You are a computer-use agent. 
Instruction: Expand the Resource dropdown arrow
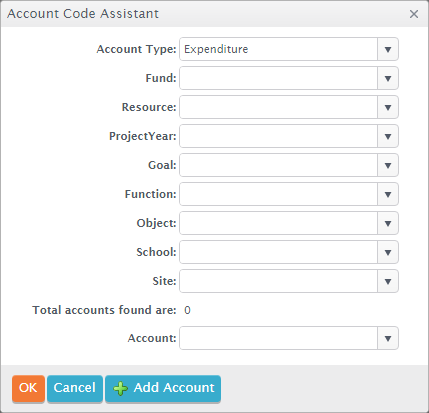point(388,107)
